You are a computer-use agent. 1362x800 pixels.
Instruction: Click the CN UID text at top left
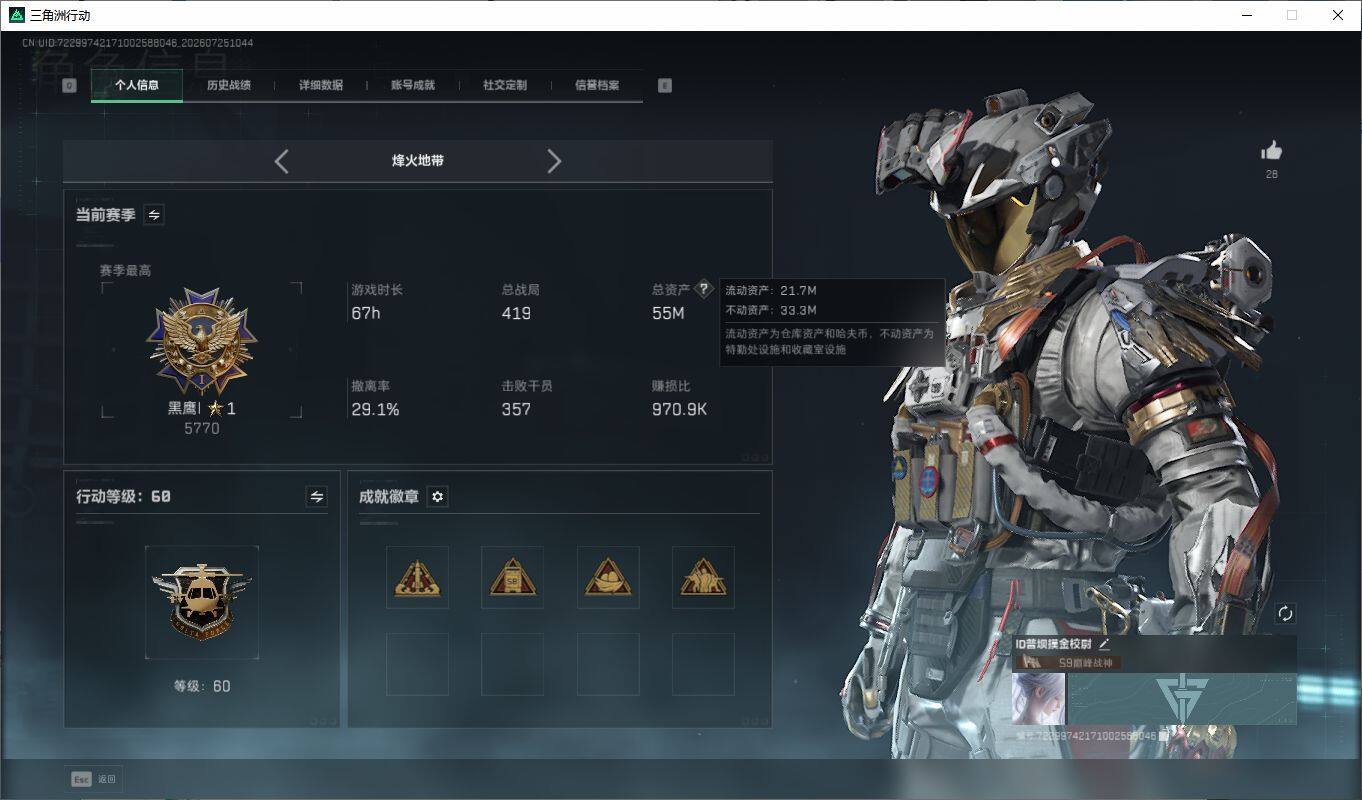pos(138,43)
